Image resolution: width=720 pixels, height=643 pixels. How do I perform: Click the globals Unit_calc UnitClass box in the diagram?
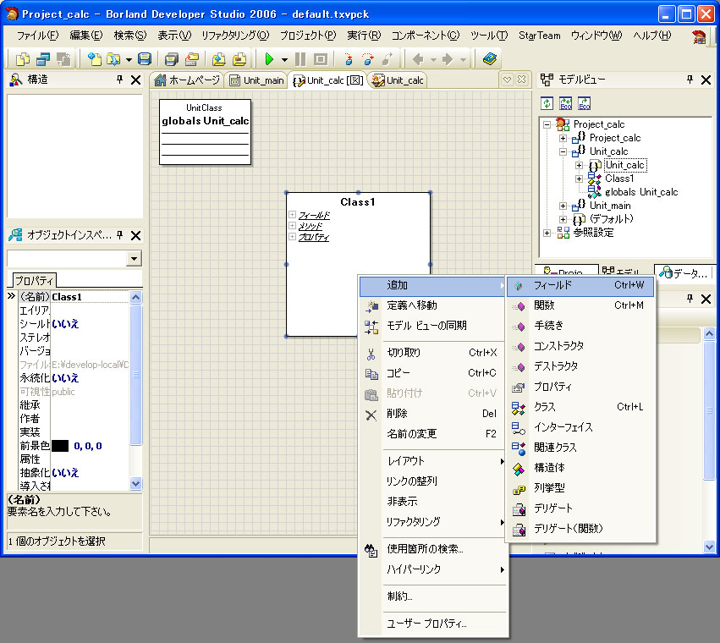[x=205, y=132]
